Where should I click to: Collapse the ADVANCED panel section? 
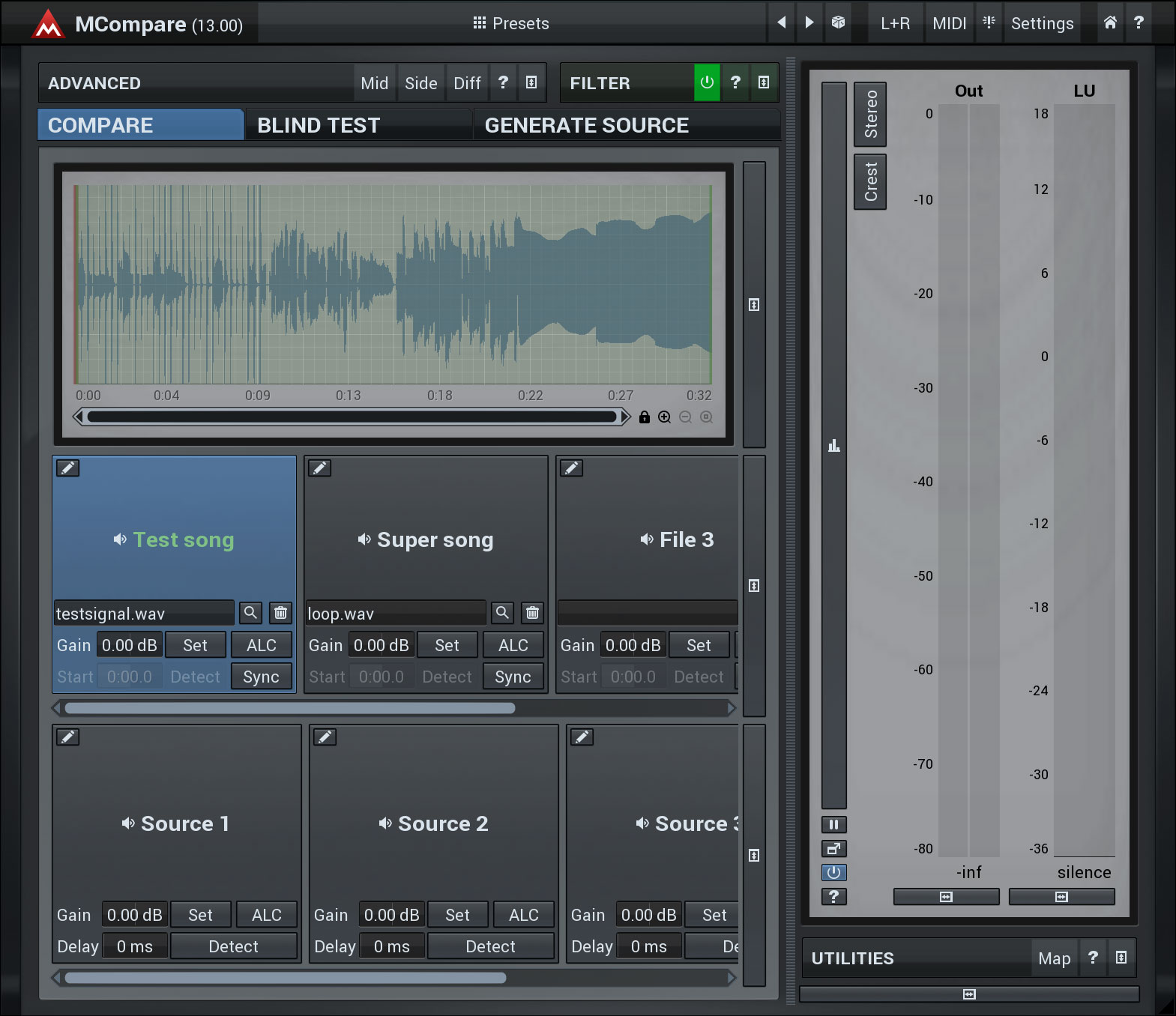click(531, 82)
